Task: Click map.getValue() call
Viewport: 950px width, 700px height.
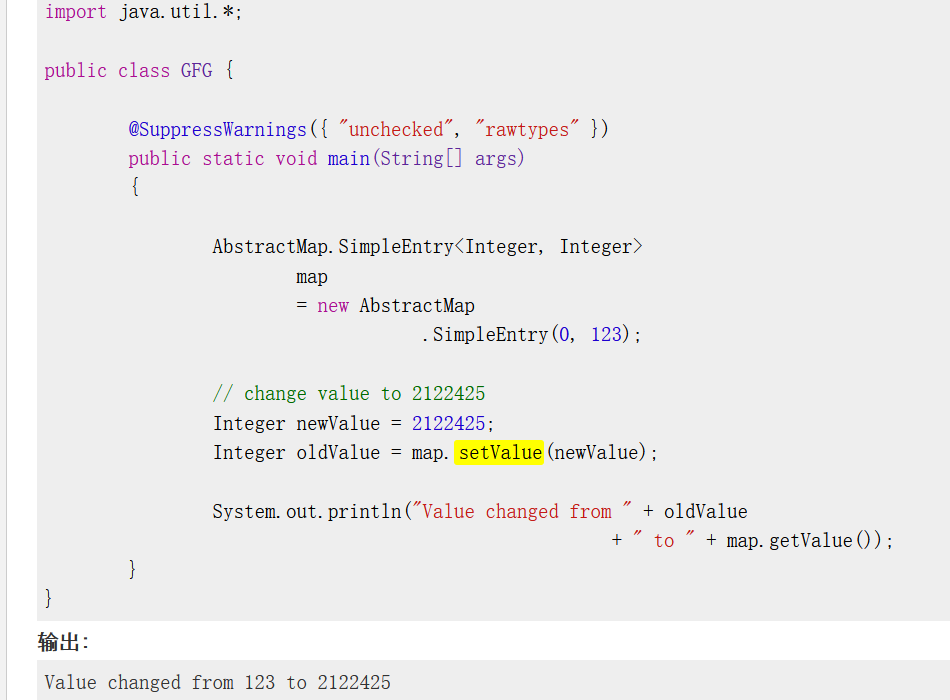Action: (x=798, y=541)
